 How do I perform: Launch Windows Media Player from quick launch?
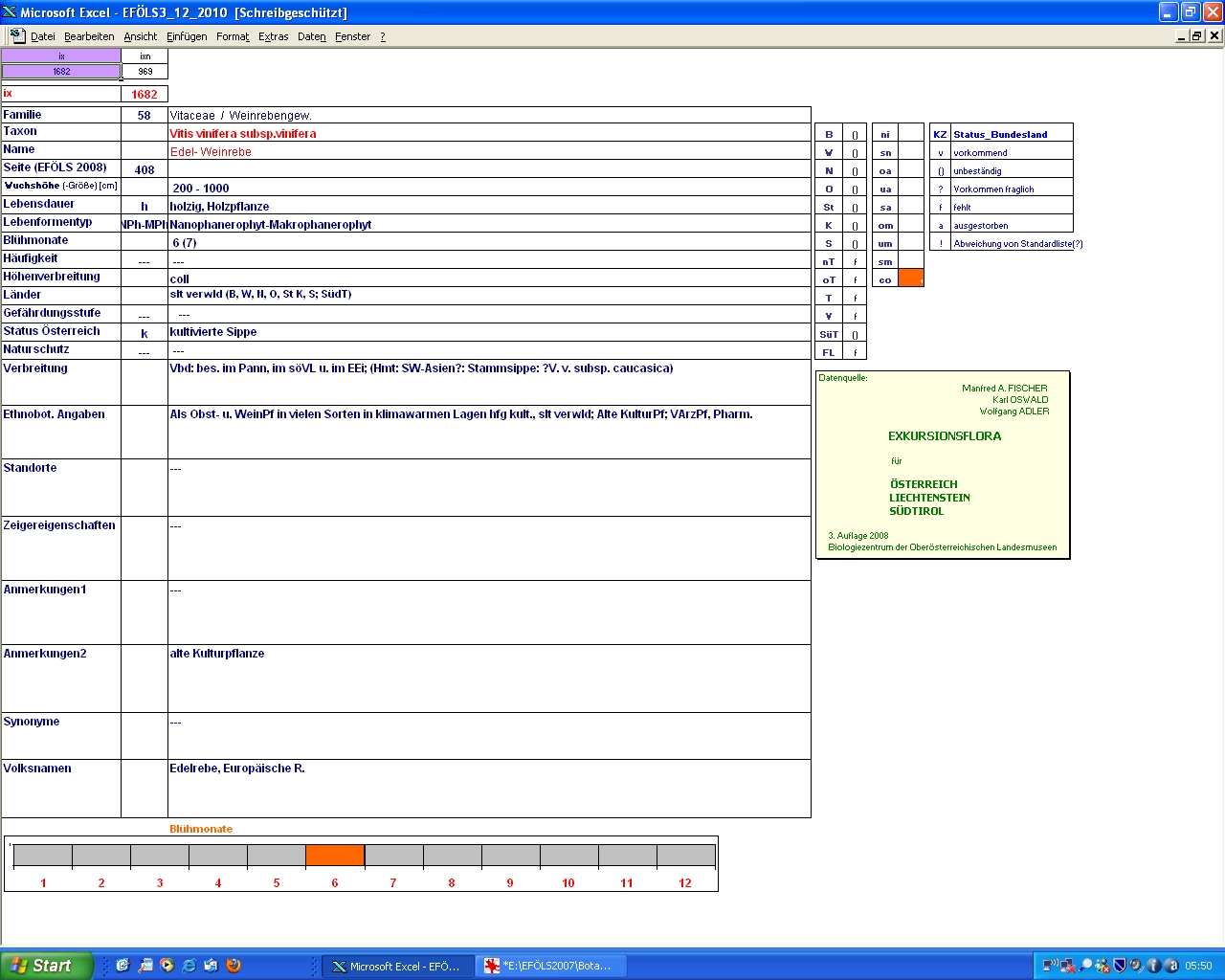pos(167,966)
